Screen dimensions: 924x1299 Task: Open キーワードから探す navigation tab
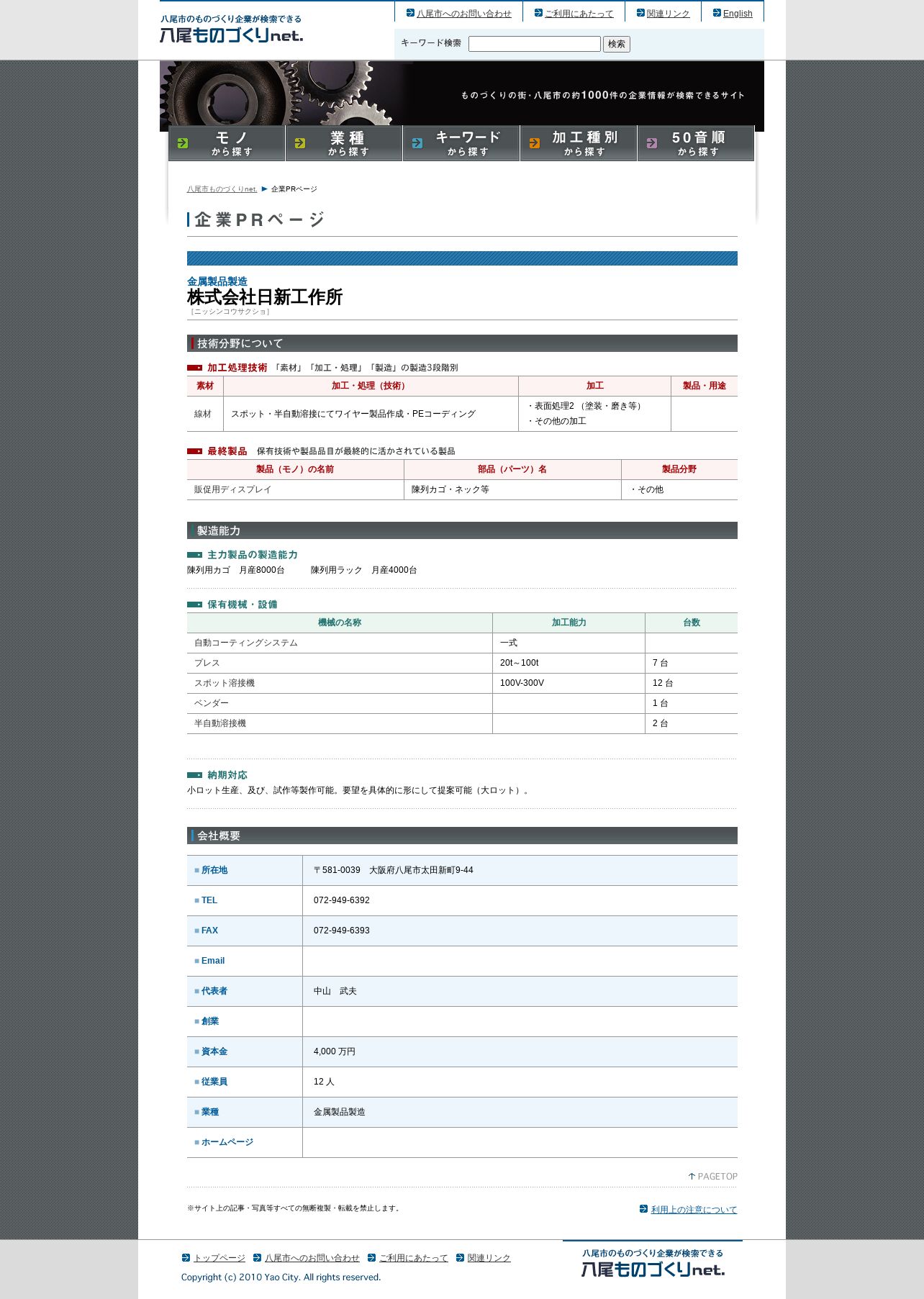(461, 143)
